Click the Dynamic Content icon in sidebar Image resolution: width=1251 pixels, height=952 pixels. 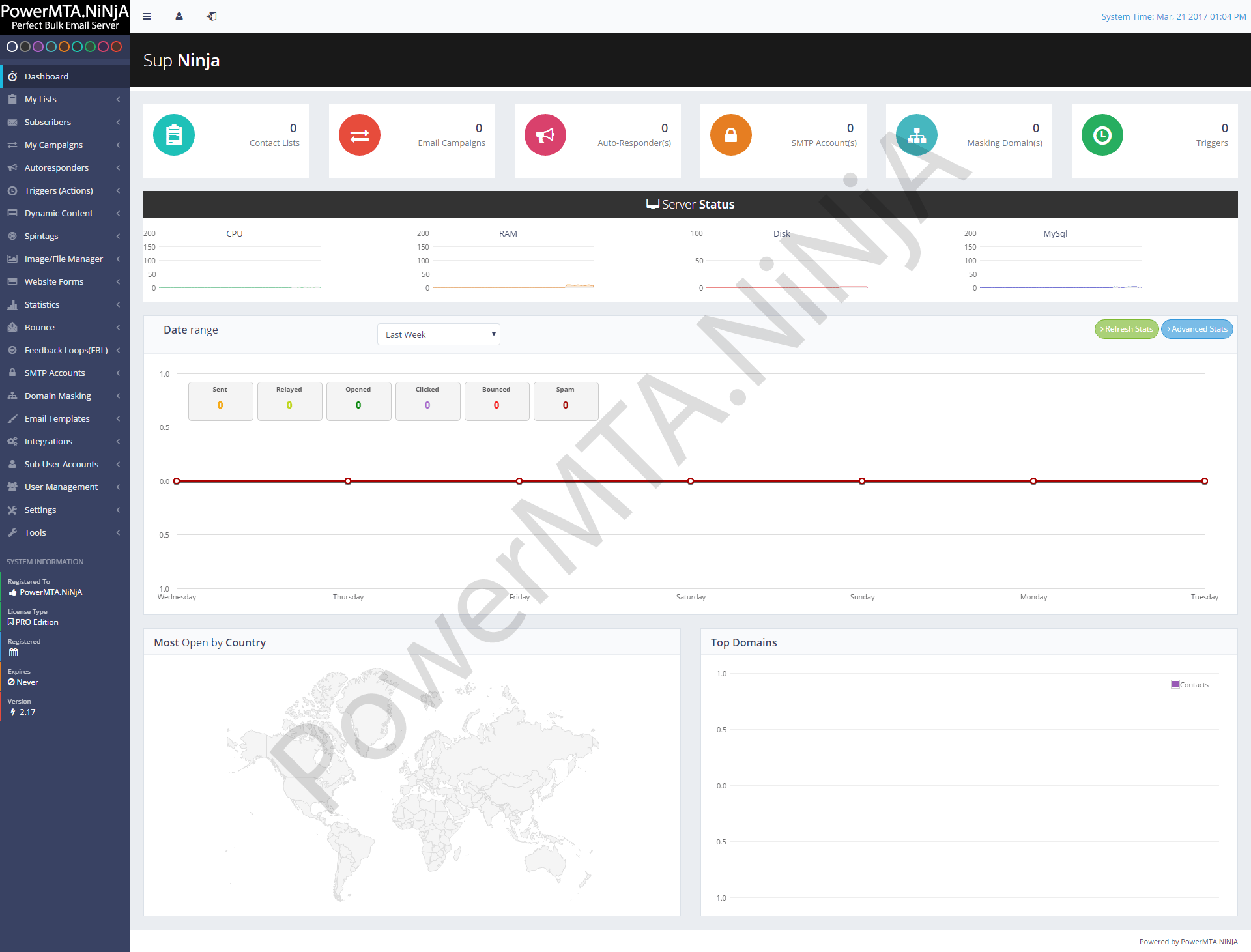tap(12, 213)
